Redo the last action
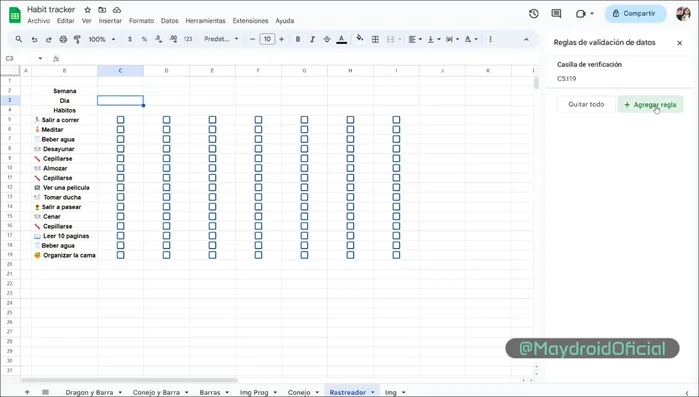699x397 pixels. (x=49, y=39)
